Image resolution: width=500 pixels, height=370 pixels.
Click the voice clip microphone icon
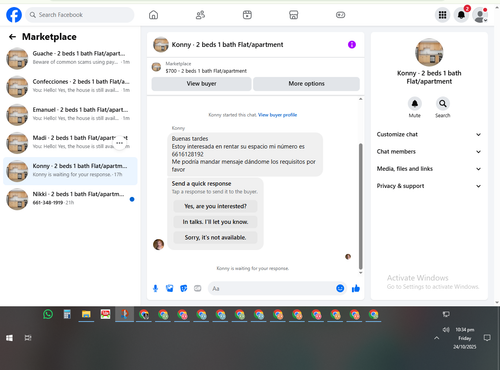(155, 288)
